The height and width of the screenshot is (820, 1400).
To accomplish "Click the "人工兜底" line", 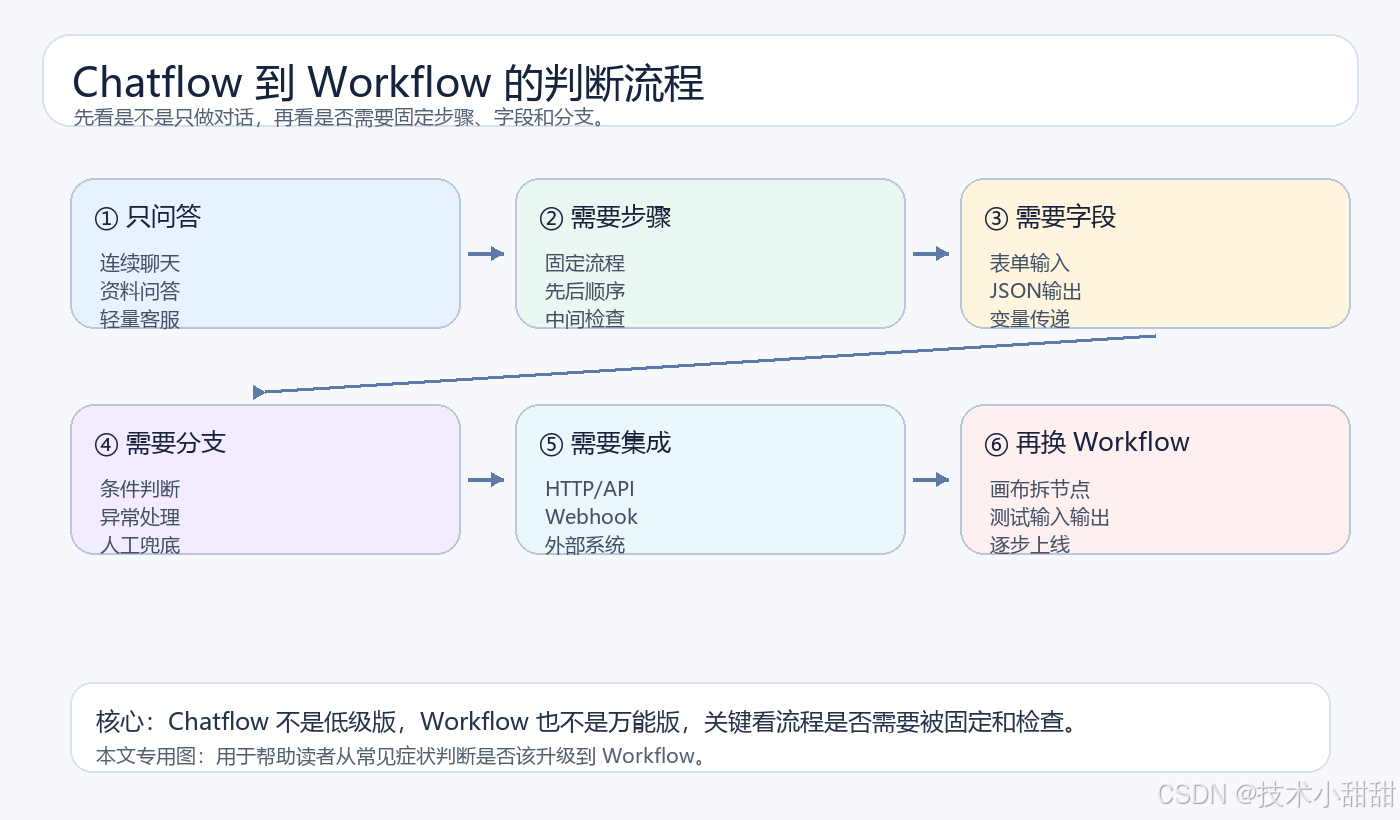I will (x=140, y=545).
